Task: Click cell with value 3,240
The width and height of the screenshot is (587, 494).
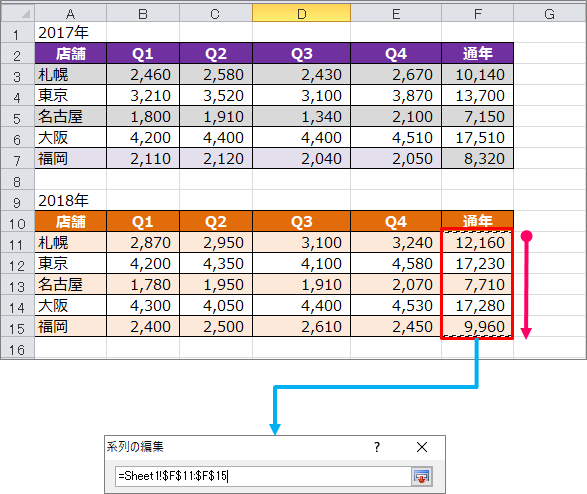Action: pos(396,242)
